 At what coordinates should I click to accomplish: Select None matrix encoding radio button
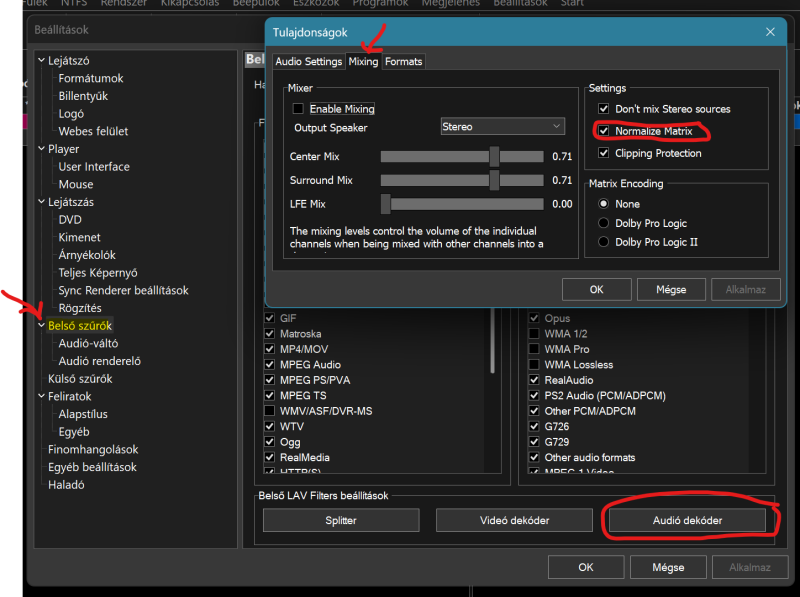pyautogui.click(x=604, y=204)
